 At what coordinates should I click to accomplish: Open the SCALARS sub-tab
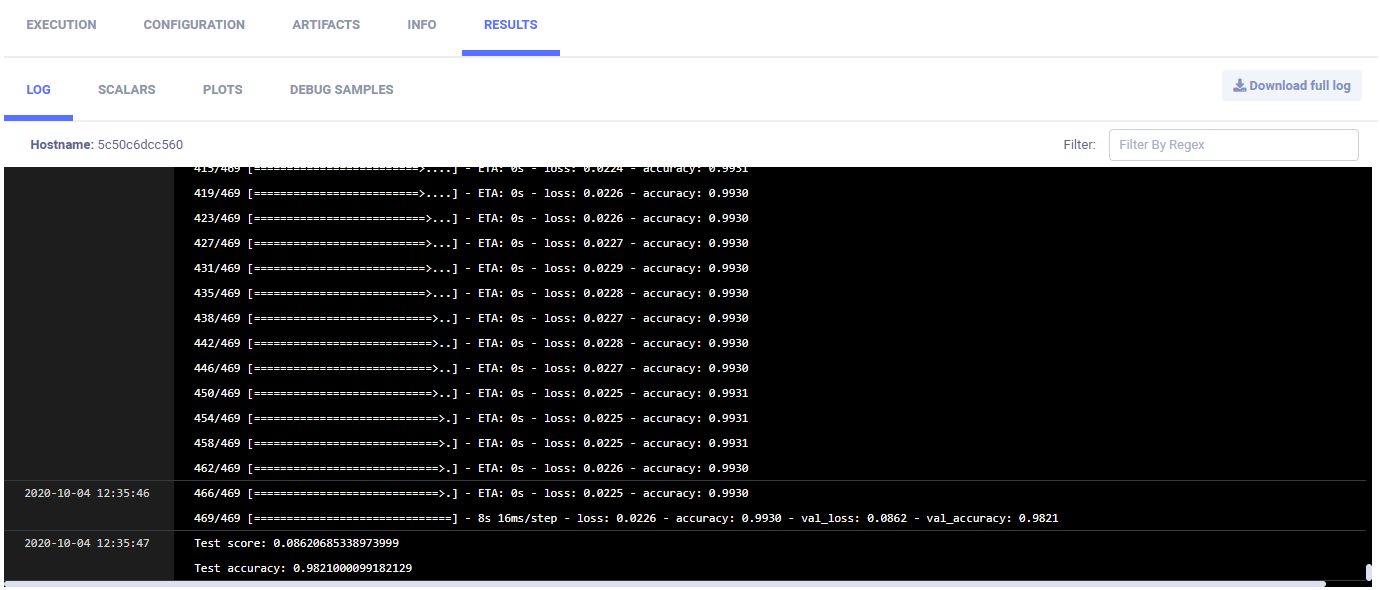126,90
